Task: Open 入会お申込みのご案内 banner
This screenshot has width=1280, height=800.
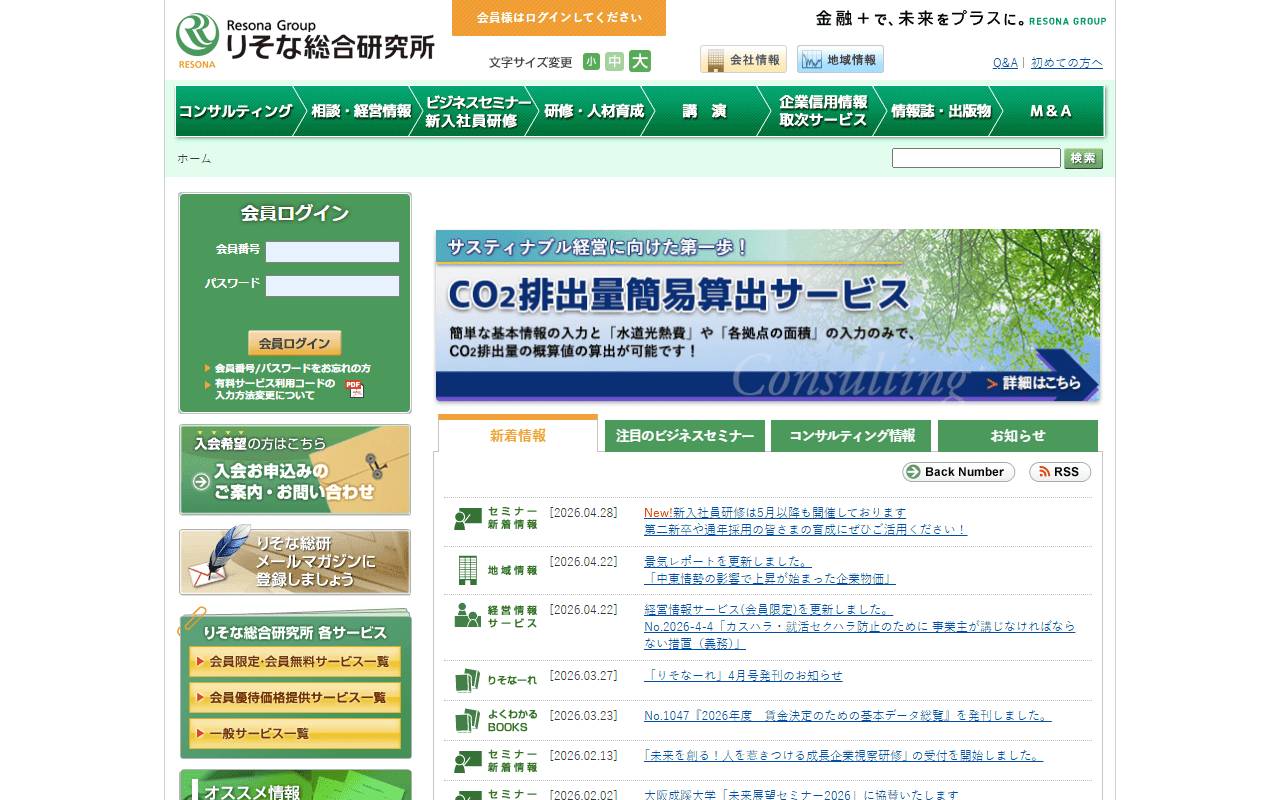Action: (295, 470)
